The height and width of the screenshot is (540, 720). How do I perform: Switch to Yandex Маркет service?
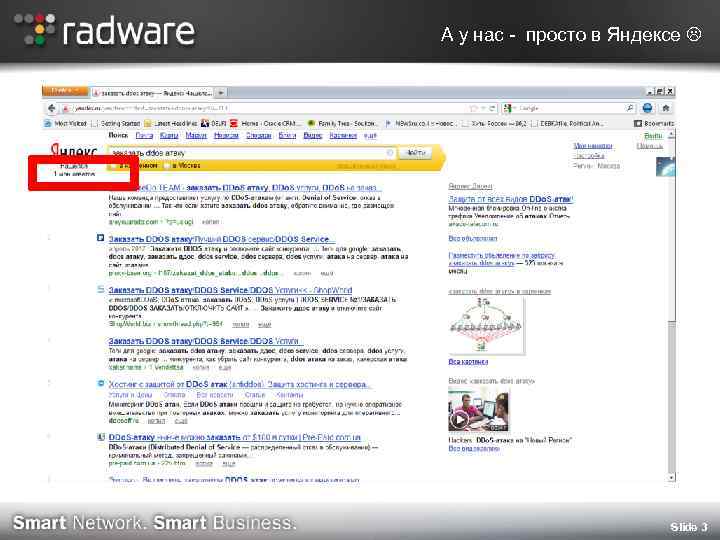[196, 135]
